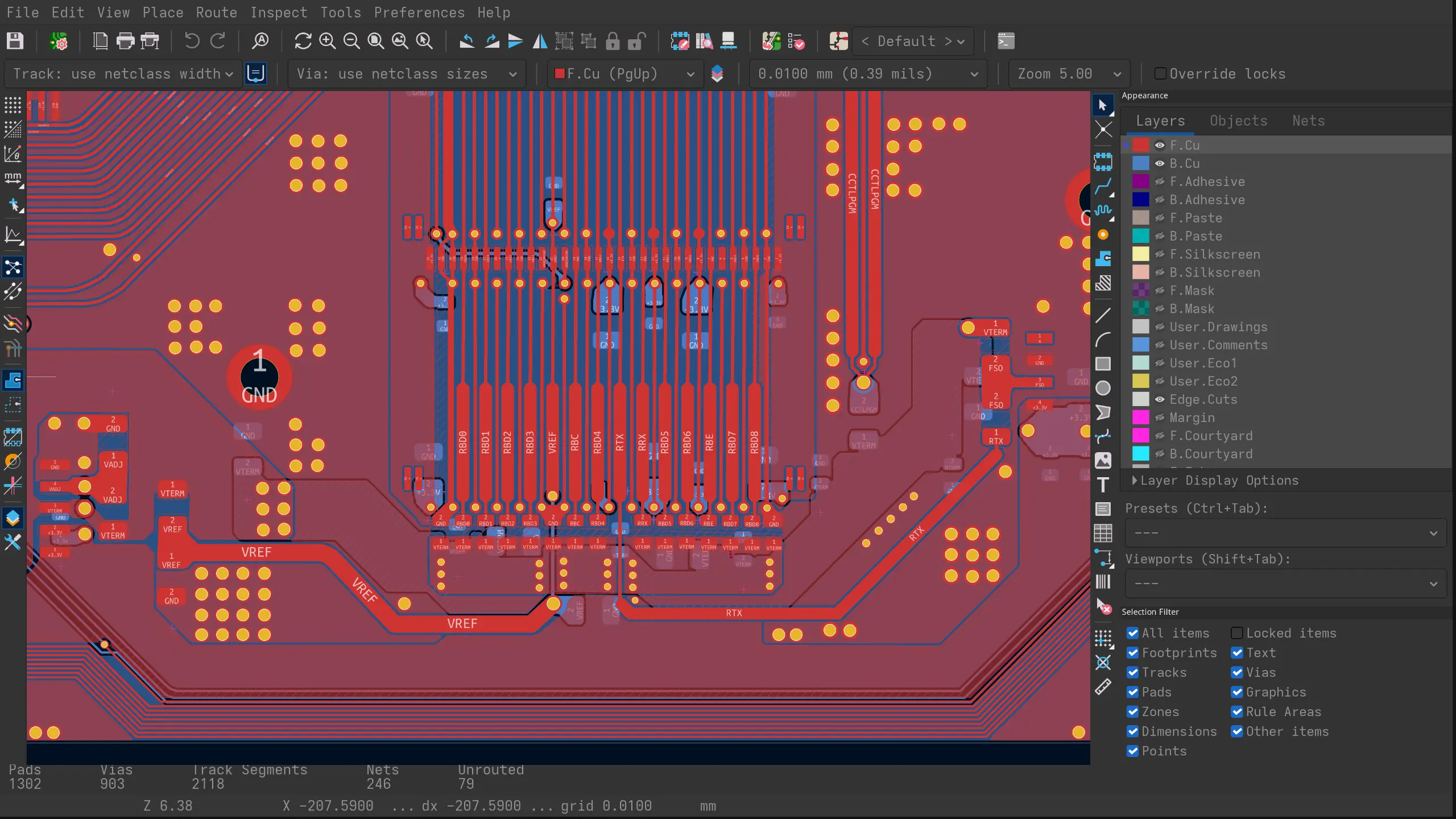1456x819 pixels.
Task: Enable the Override locks checkbox
Action: [1160, 74]
